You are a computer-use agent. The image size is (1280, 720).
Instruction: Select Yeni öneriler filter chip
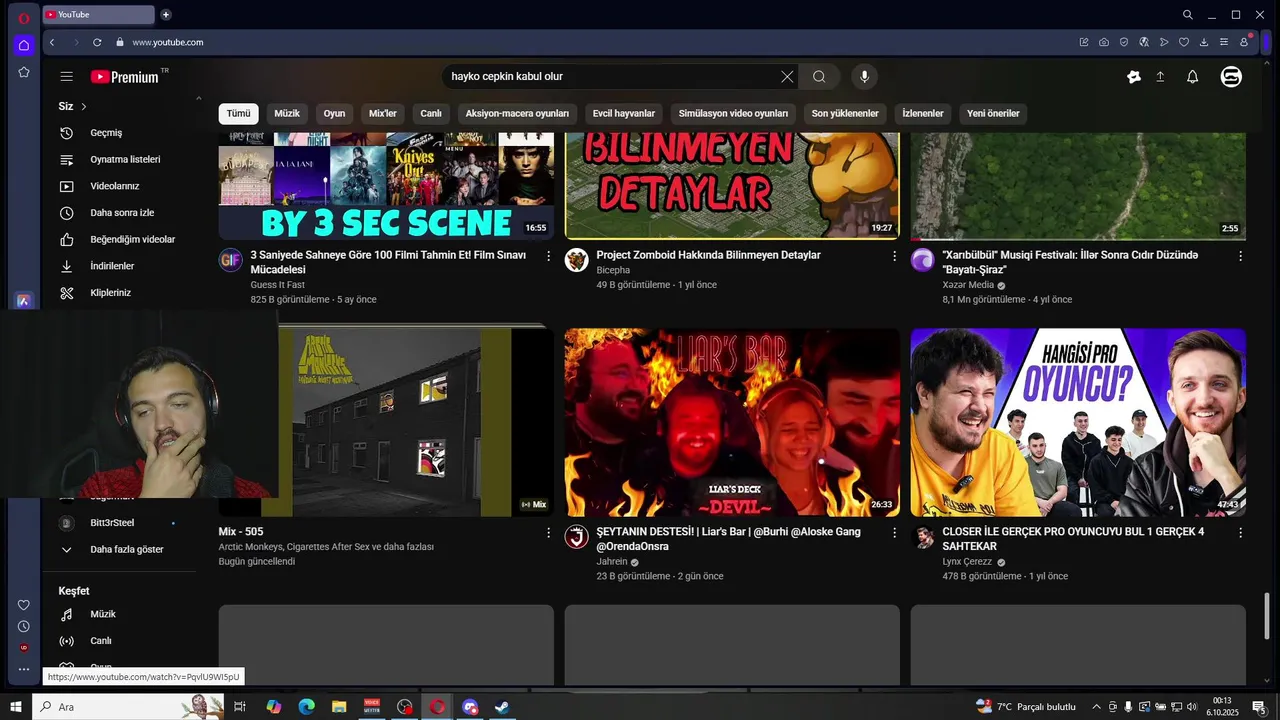[993, 114]
